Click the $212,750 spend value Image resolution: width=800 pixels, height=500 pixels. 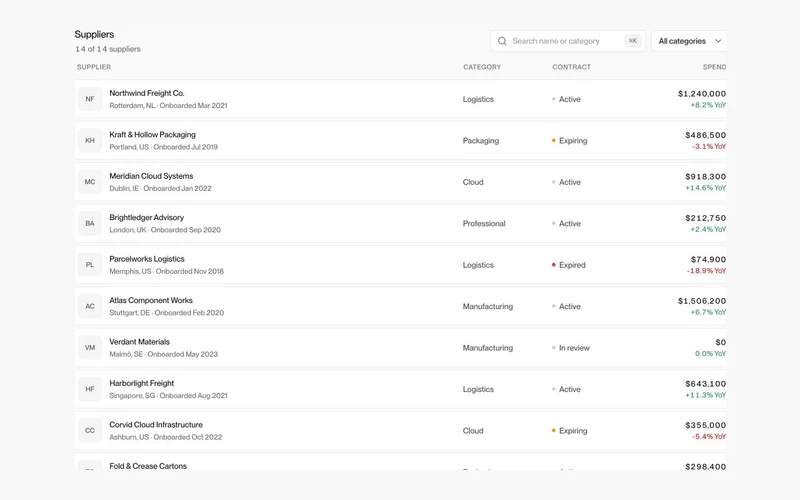point(706,217)
